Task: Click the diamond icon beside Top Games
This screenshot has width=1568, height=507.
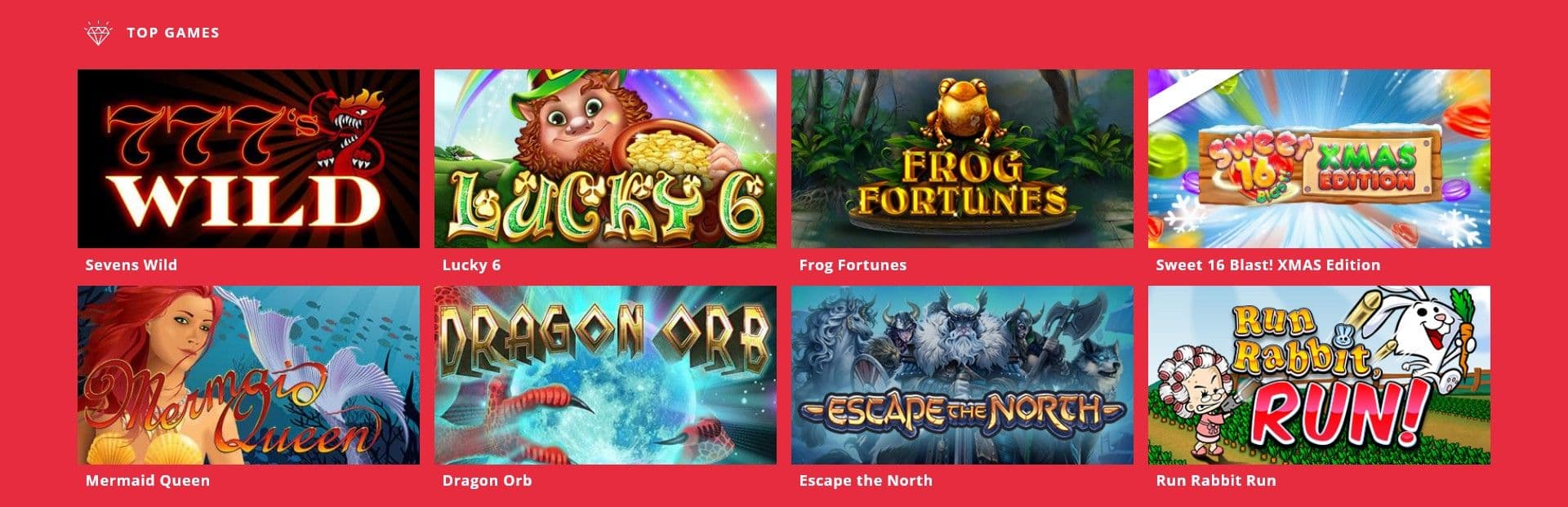Action: (98, 33)
